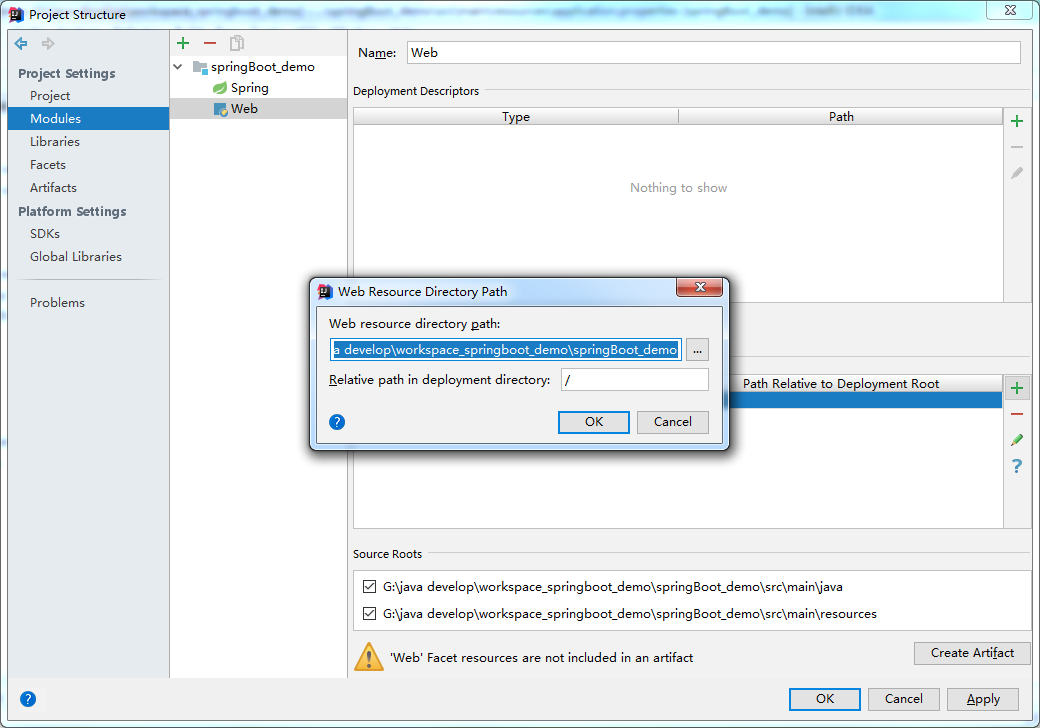Viewport: 1040px width, 728px height.
Task: Click Path Relative to Deployment Root header
Action: 841,384
